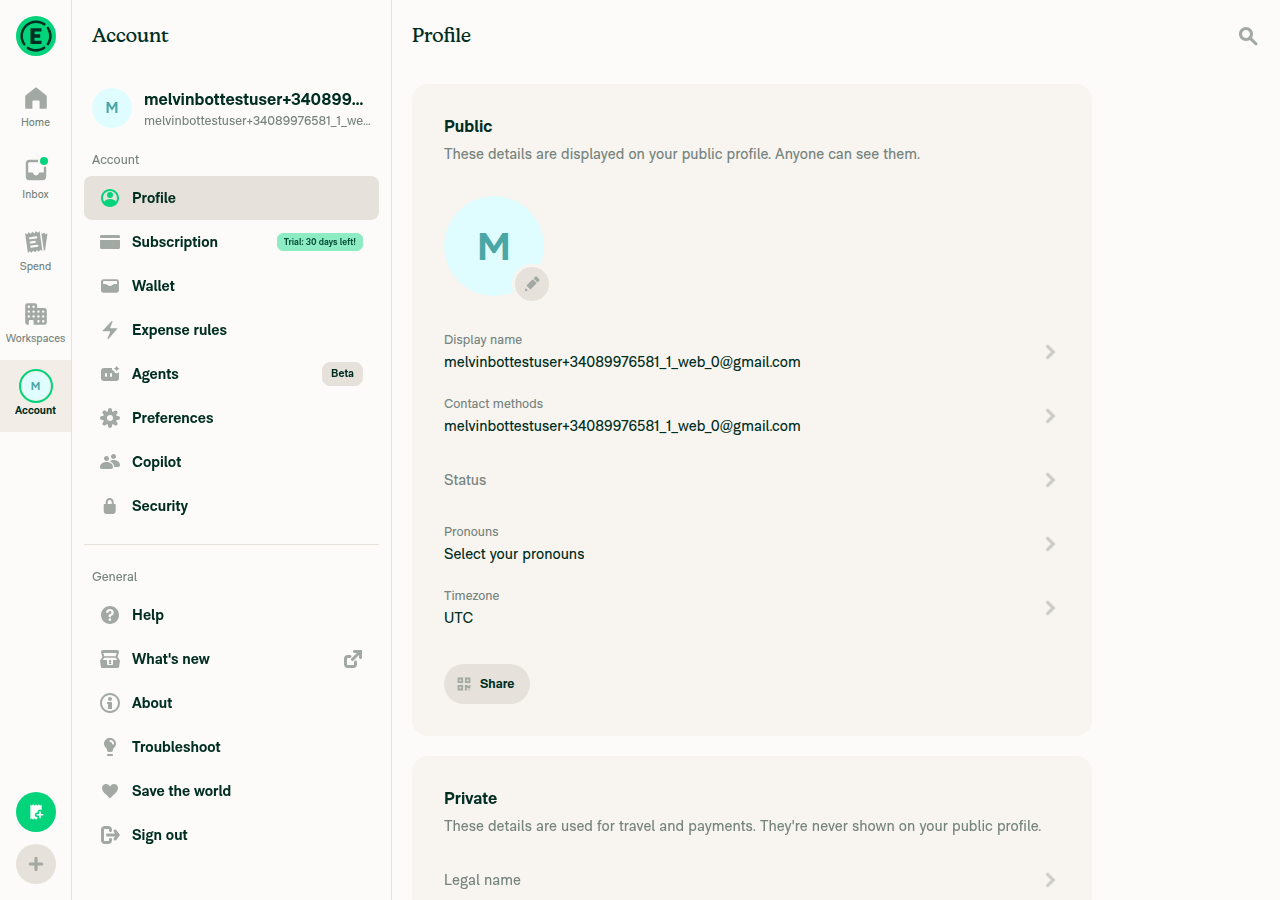This screenshot has height=900, width=1280.
Task: Expand Pronouns row chevron
Action: [x=1050, y=544]
